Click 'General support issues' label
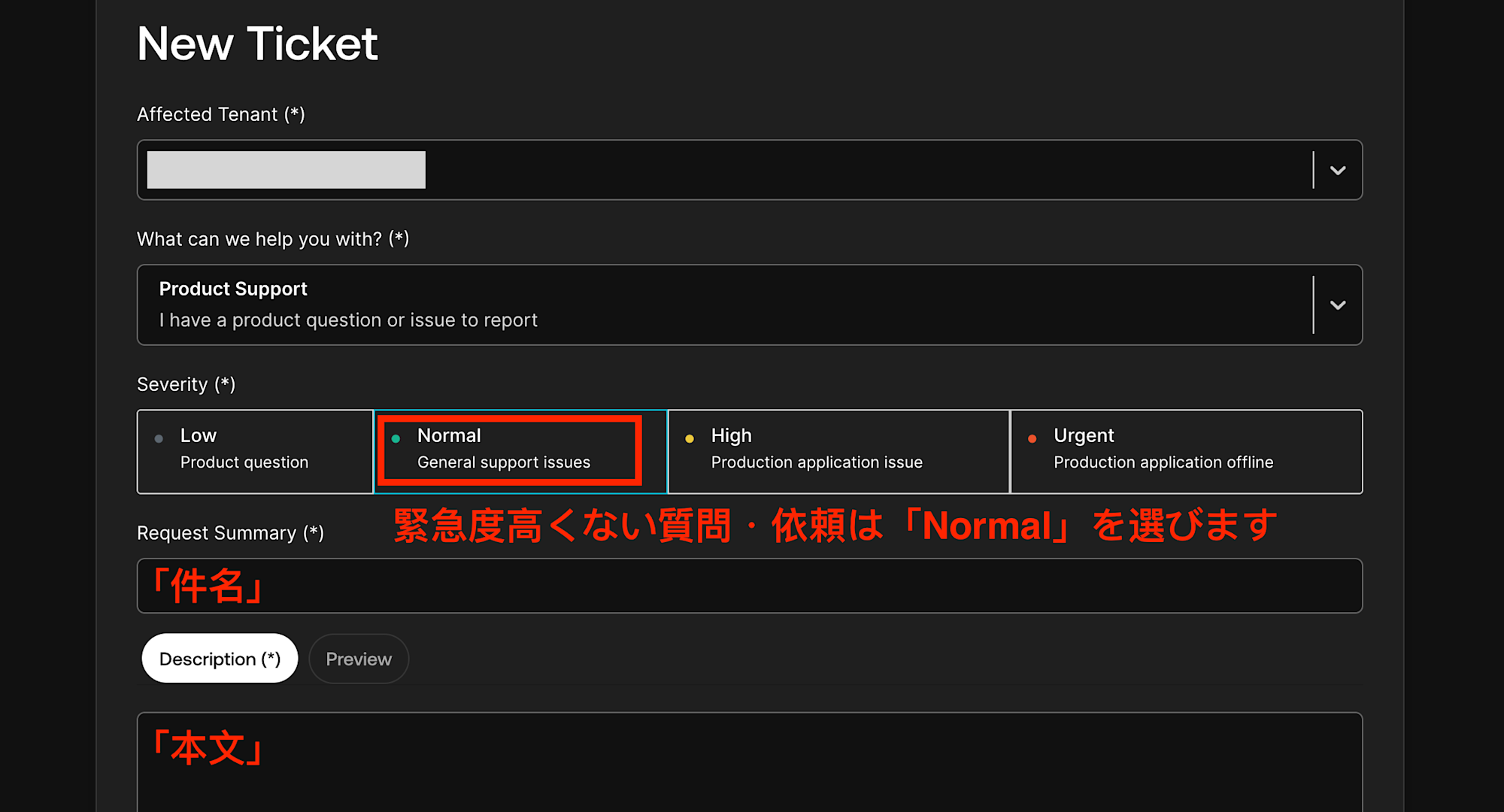 click(x=503, y=462)
